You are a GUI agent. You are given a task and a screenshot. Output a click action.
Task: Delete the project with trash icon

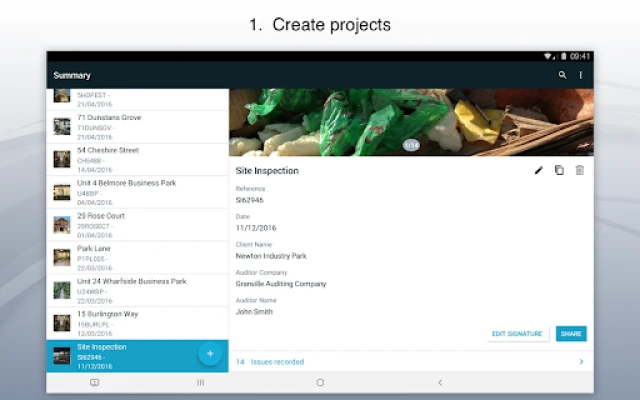[x=580, y=170]
